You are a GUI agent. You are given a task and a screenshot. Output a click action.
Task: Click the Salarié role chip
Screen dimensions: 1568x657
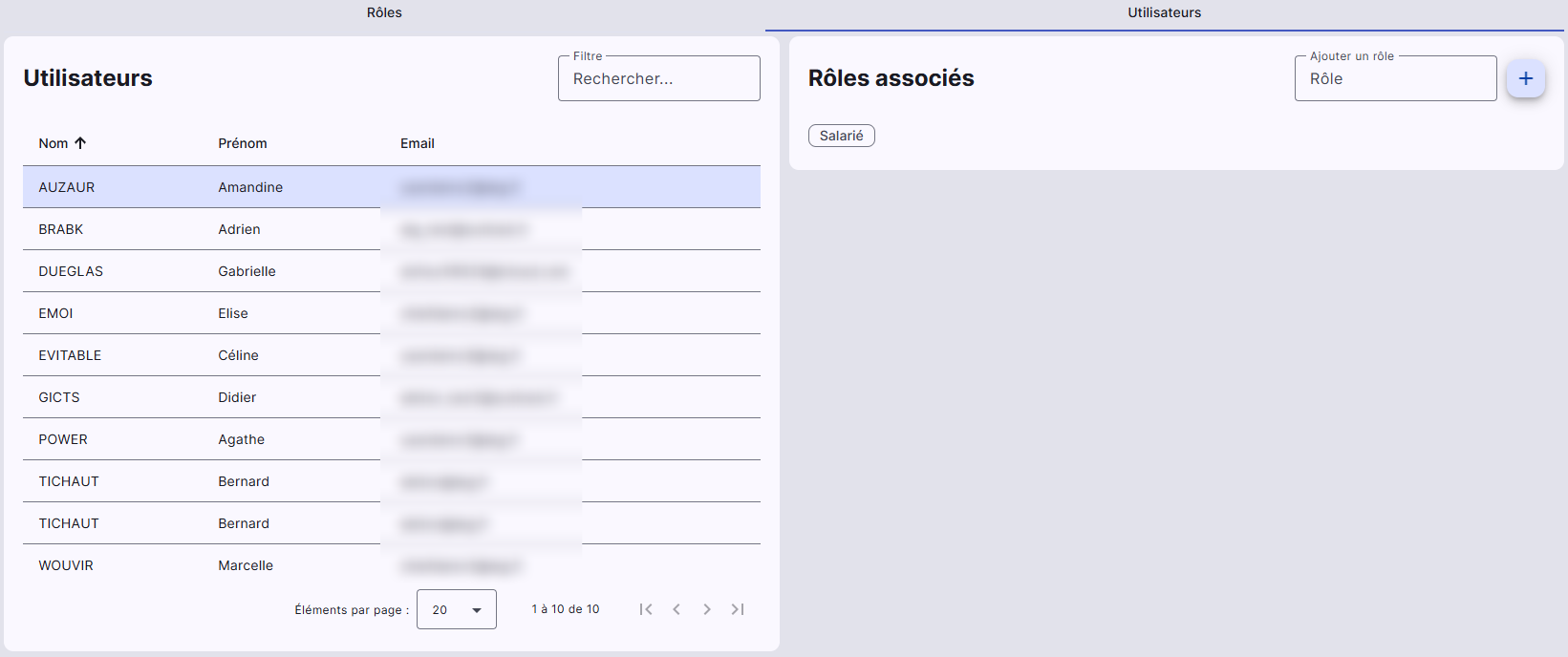(x=842, y=136)
